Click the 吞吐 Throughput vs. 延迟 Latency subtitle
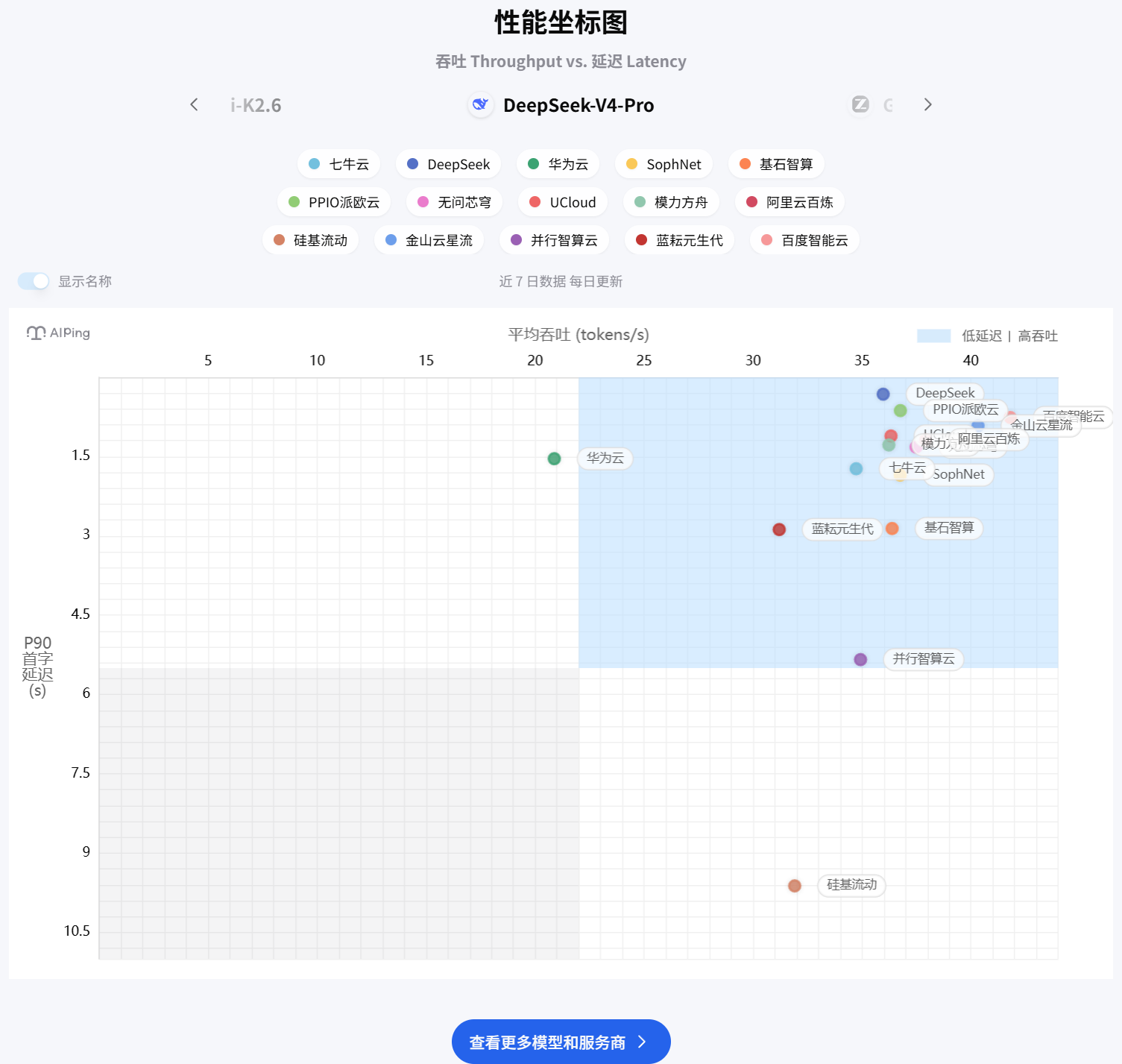This screenshot has height=1064, width=1122. tap(561, 61)
